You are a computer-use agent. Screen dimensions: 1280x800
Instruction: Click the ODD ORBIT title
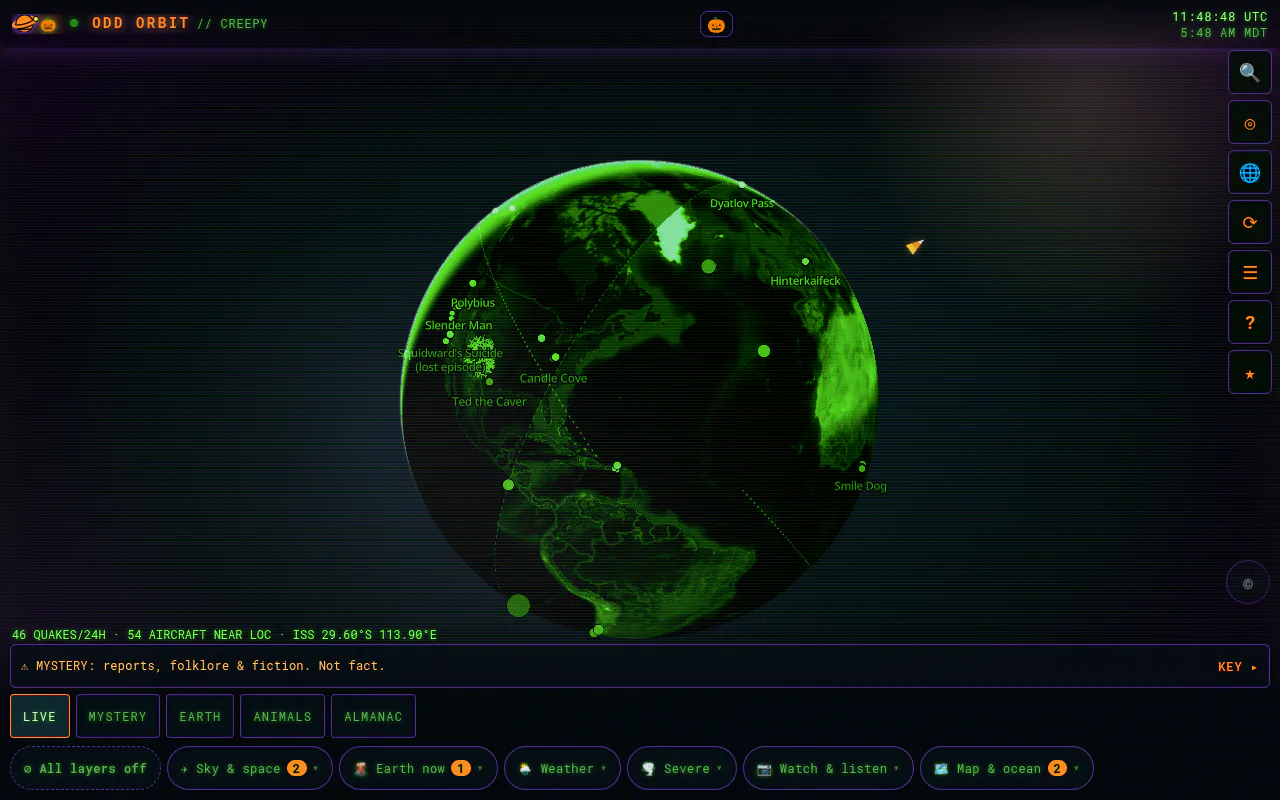tap(141, 23)
